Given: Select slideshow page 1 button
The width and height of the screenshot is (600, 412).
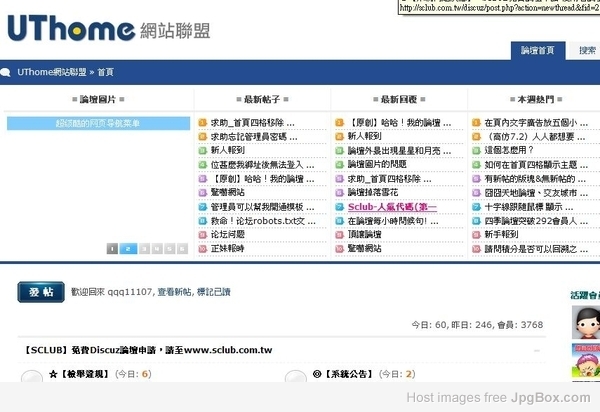Looking at the screenshot, I should pos(112,249).
